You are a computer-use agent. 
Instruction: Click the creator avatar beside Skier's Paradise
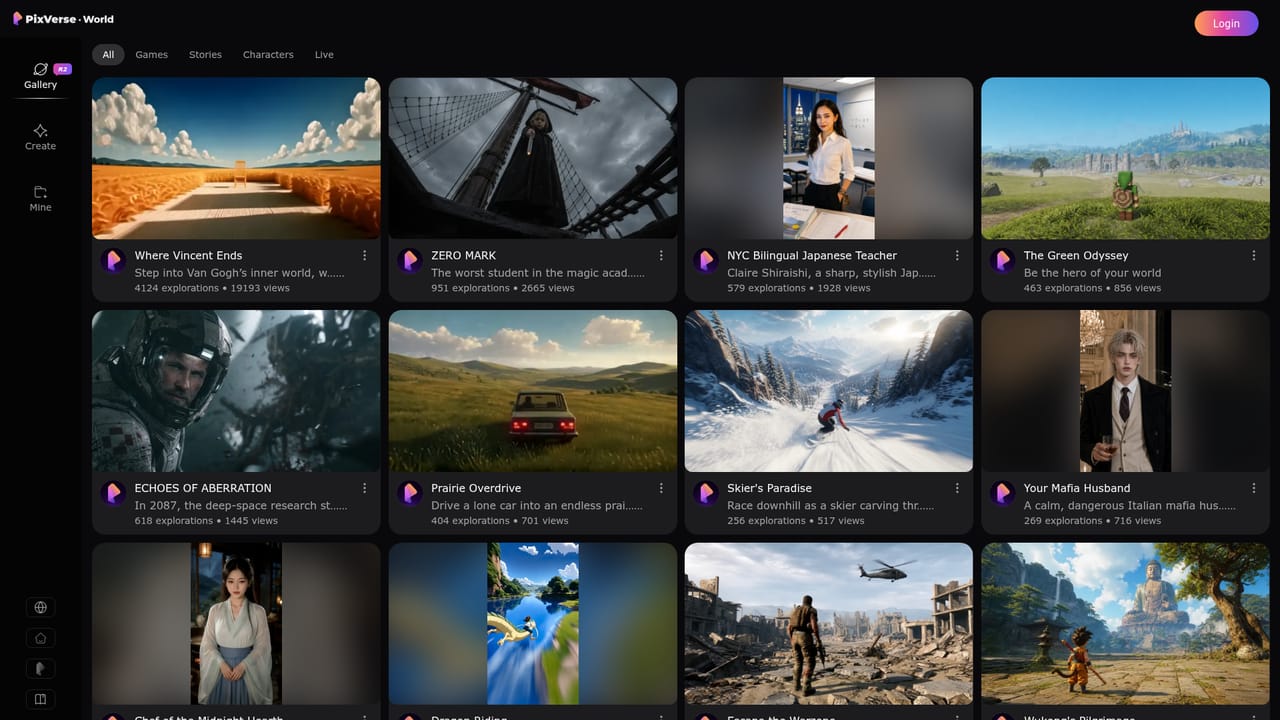[706, 494]
